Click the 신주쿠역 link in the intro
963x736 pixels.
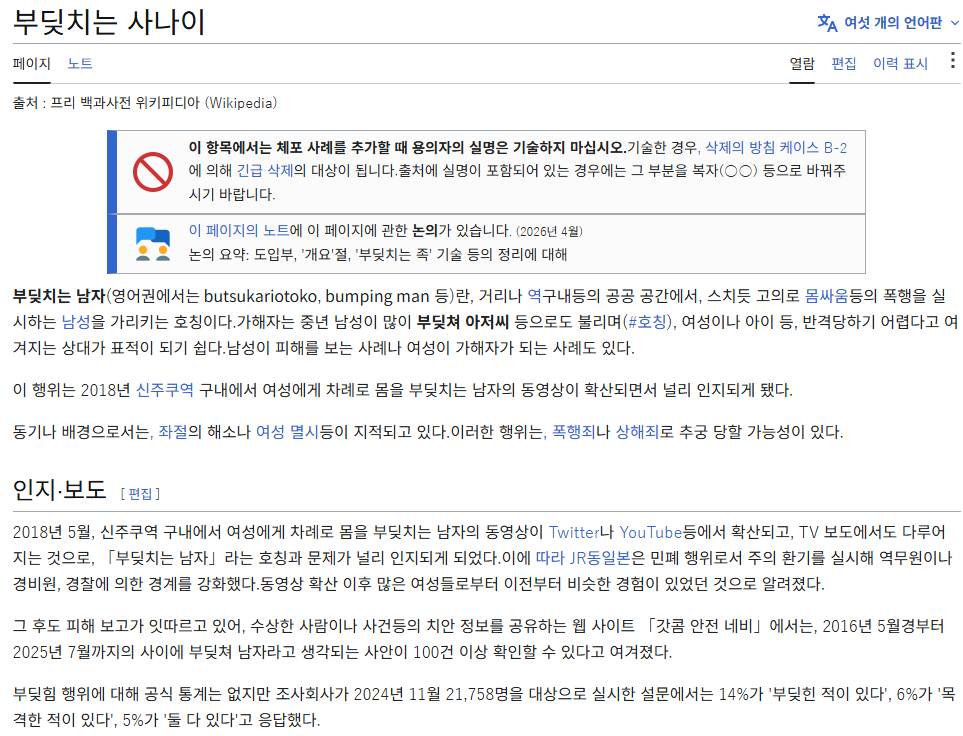pyautogui.click(x=165, y=390)
